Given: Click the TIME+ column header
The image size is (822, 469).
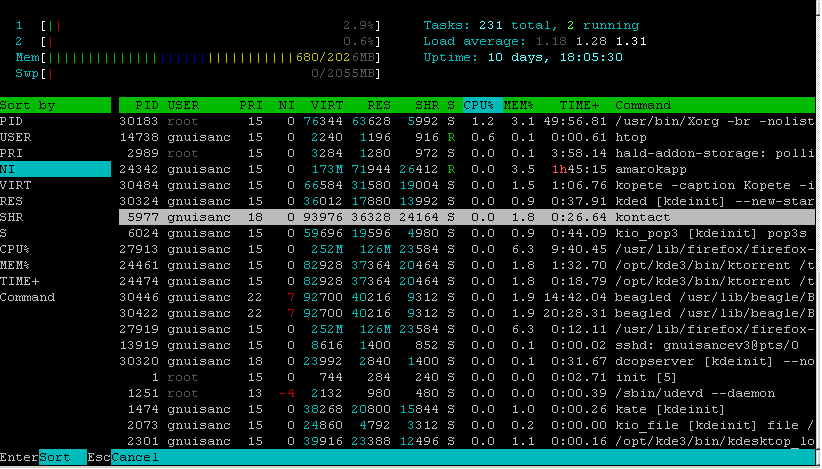Looking at the screenshot, I should tap(579, 105).
